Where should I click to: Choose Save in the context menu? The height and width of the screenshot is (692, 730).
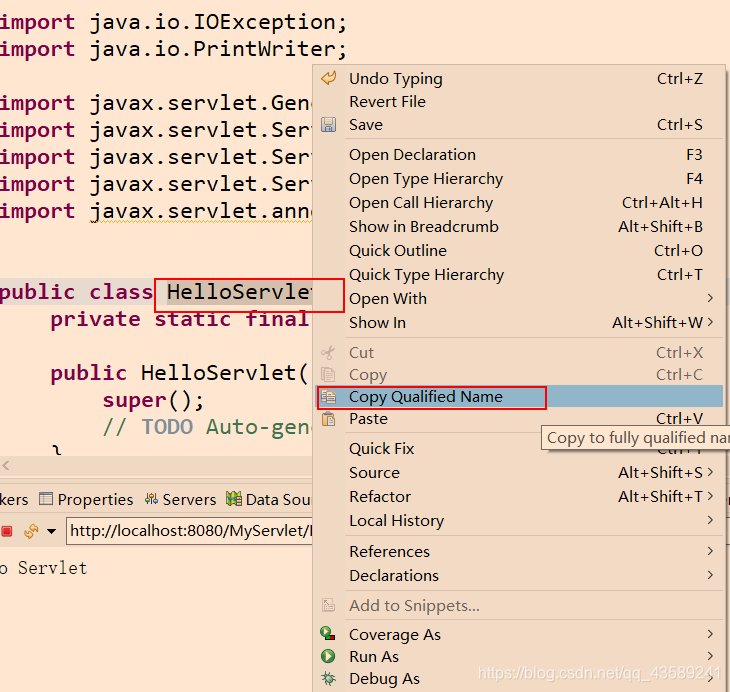coord(519,125)
